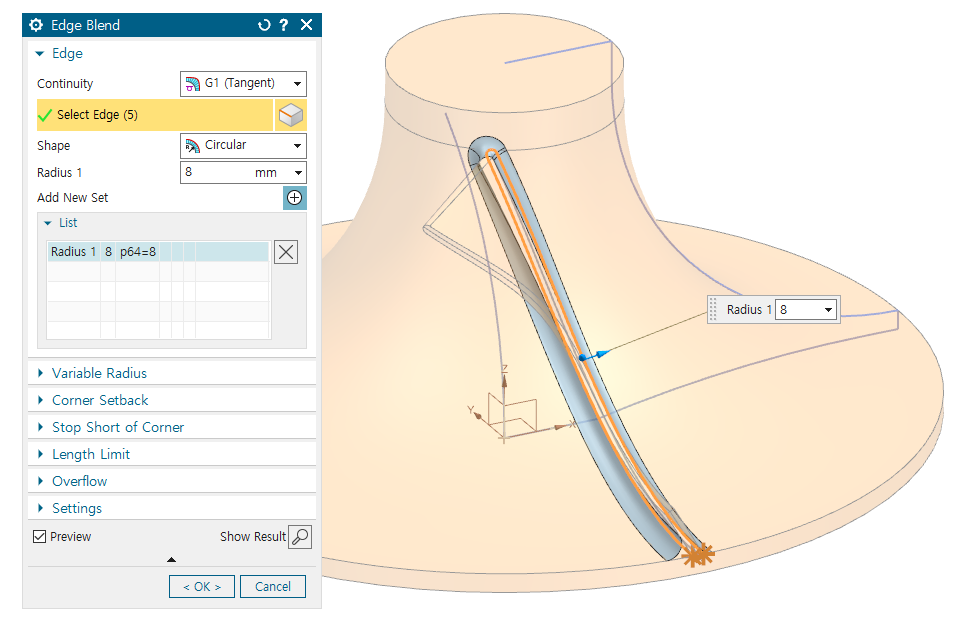Viewport: 955px width, 626px height.
Task: Open Edge Blend help question mark
Action: tap(284, 25)
